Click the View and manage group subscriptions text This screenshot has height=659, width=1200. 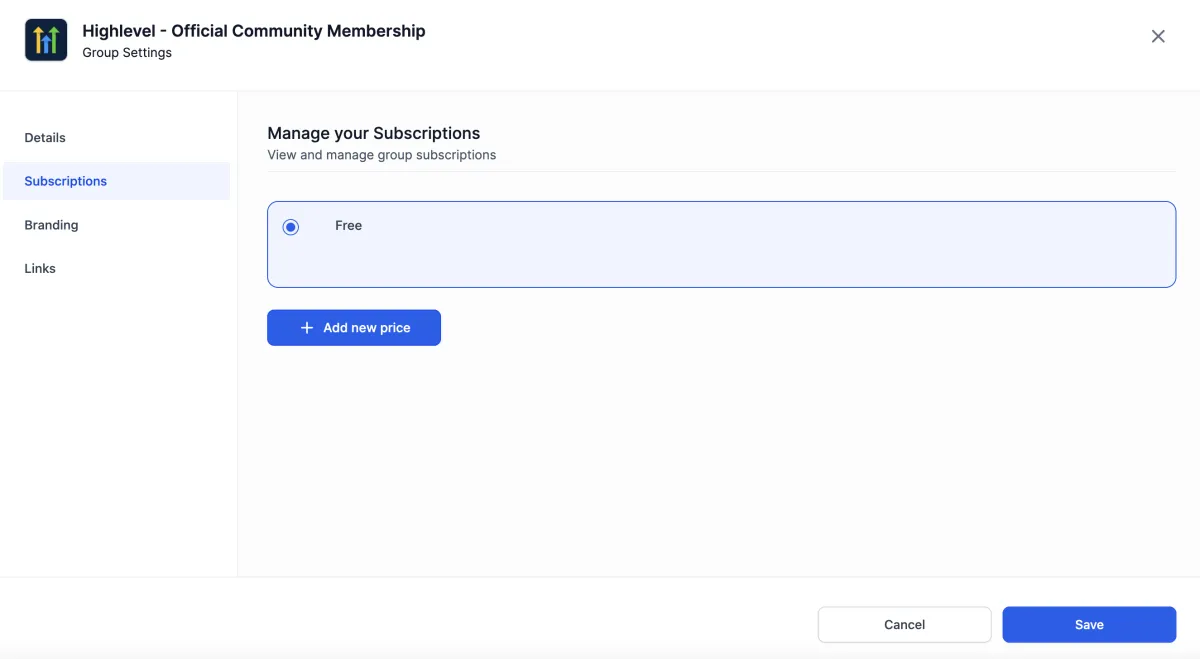pyautogui.click(x=381, y=155)
